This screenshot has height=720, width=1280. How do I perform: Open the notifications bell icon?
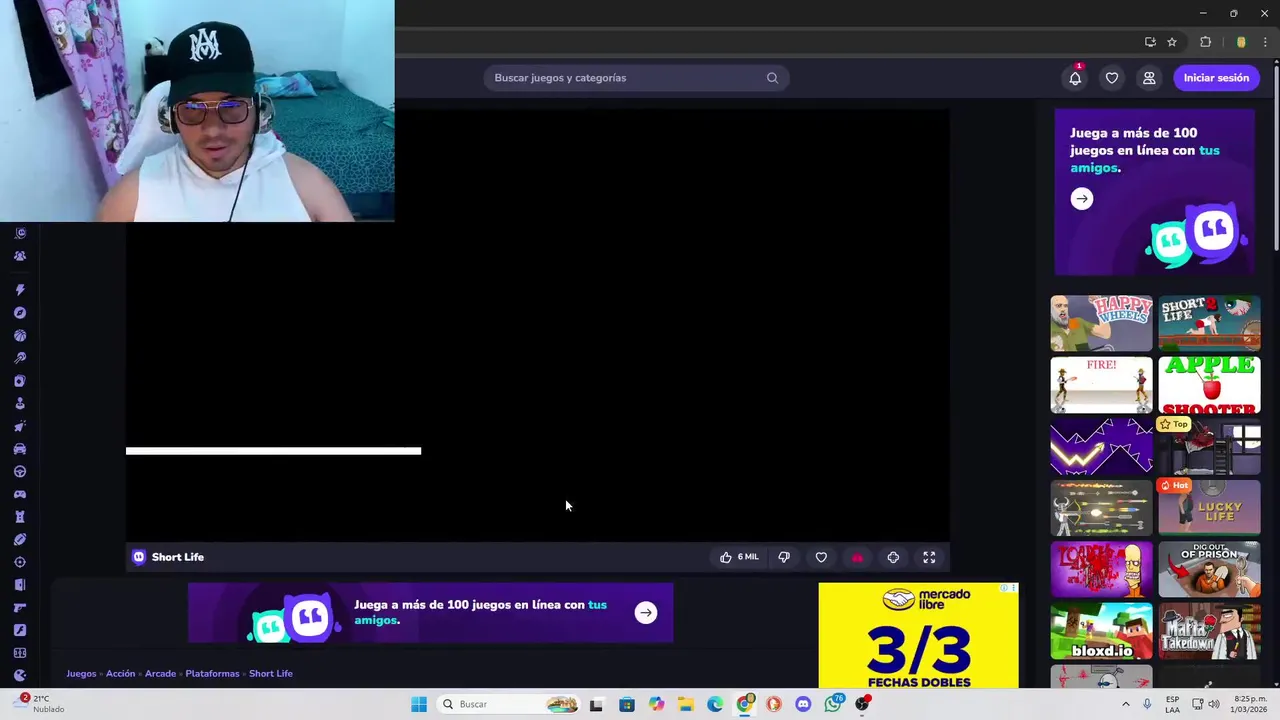[1075, 78]
